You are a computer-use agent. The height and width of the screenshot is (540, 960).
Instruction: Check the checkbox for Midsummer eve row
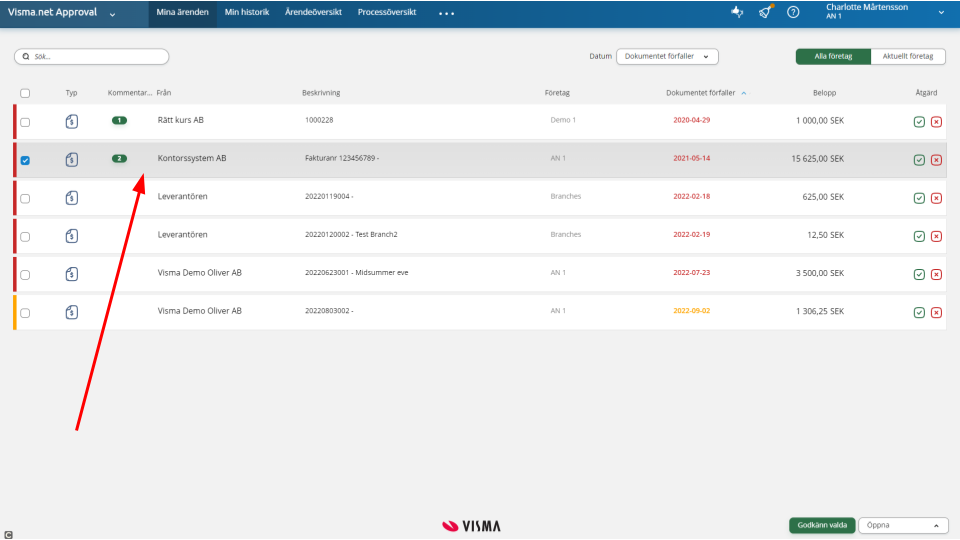pos(25,275)
